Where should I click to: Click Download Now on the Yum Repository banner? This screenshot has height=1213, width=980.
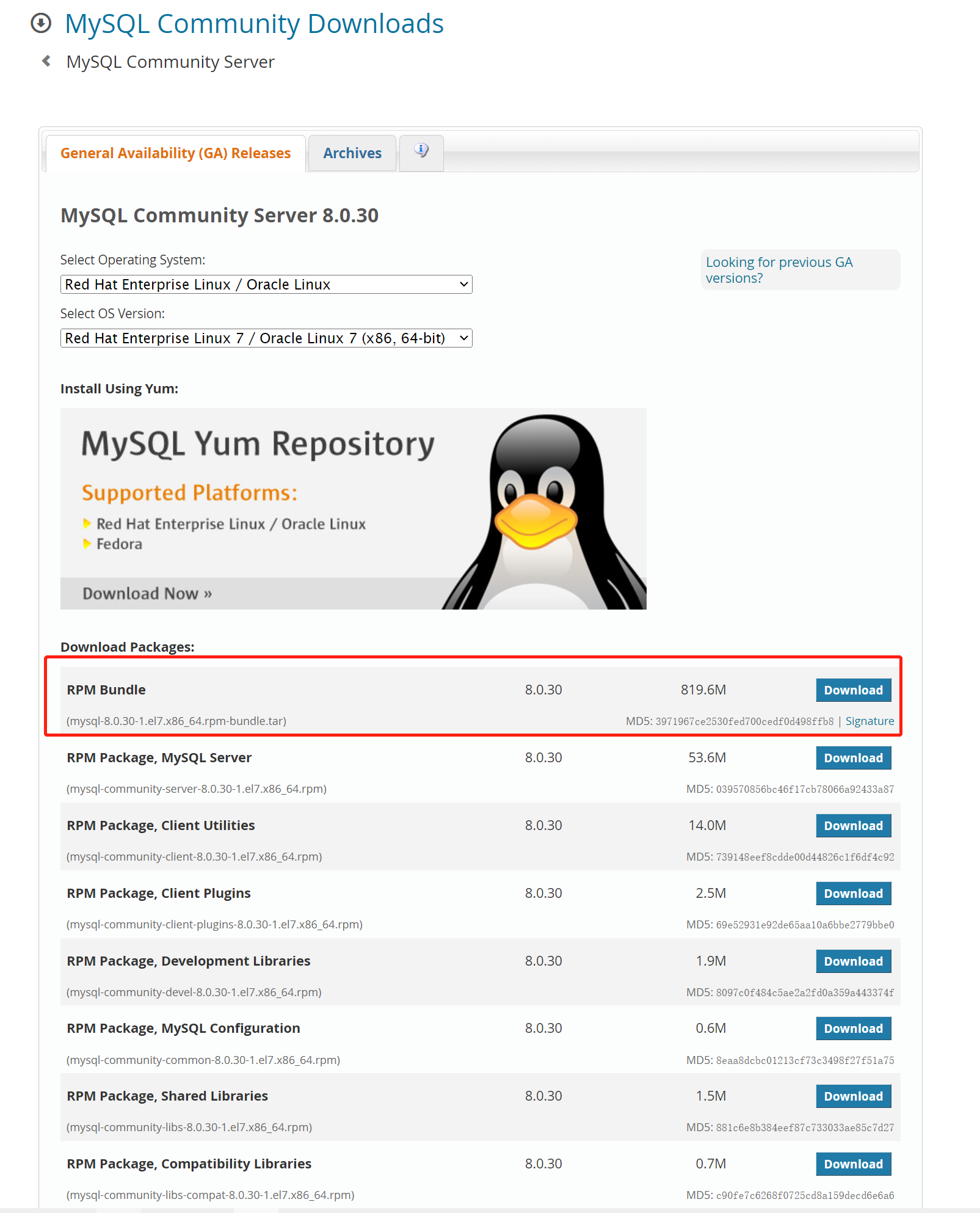point(145,592)
